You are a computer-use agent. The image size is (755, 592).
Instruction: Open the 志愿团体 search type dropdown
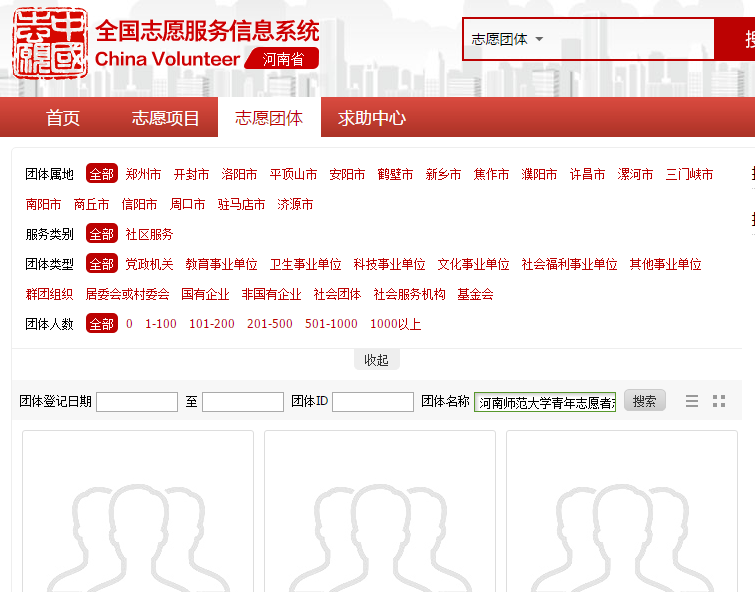pos(508,39)
